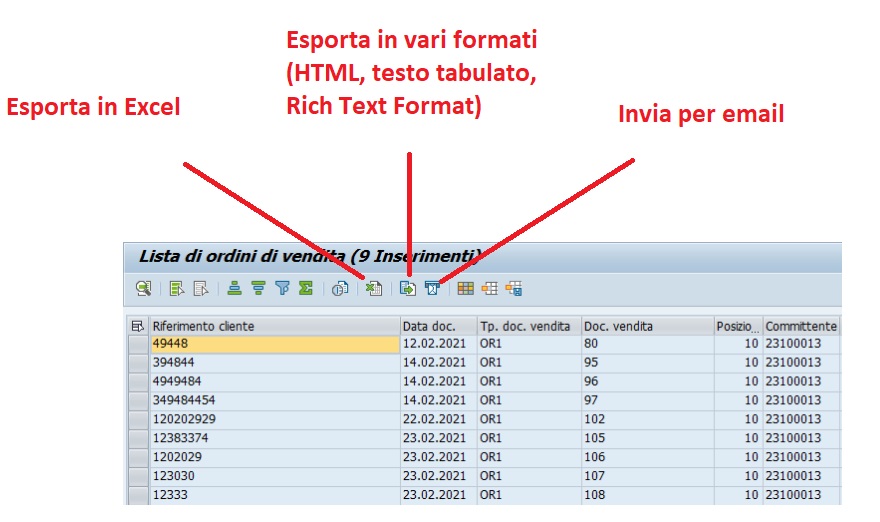Click OR1 cell in document 80 row
The height and width of the screenshot is (522, 880).
click(x=529, y=344)
